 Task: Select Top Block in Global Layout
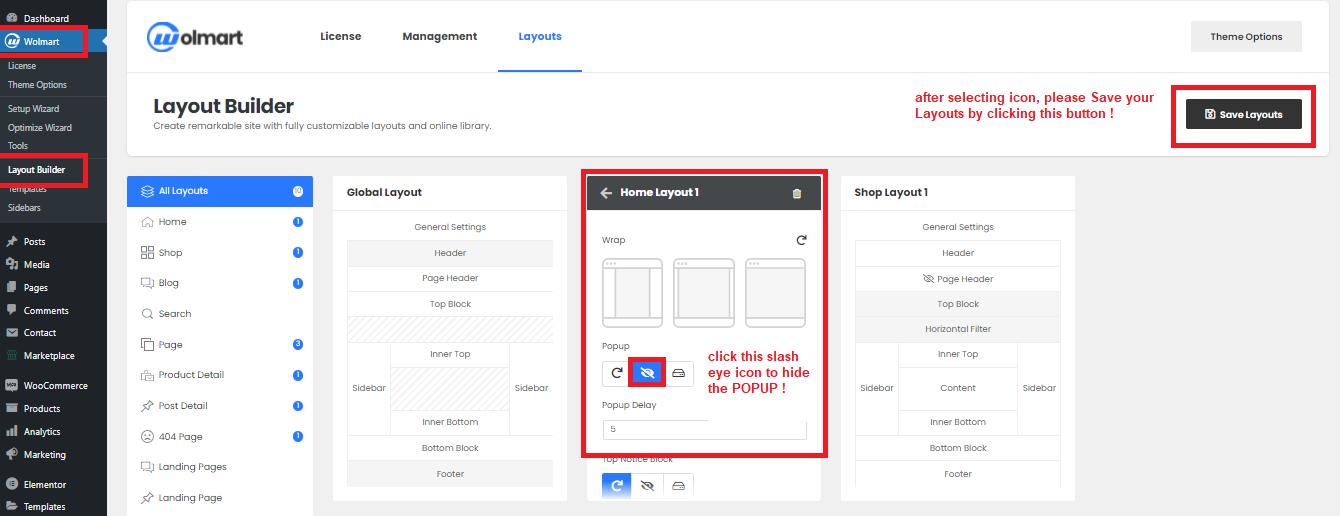click(x=450, y=304)
